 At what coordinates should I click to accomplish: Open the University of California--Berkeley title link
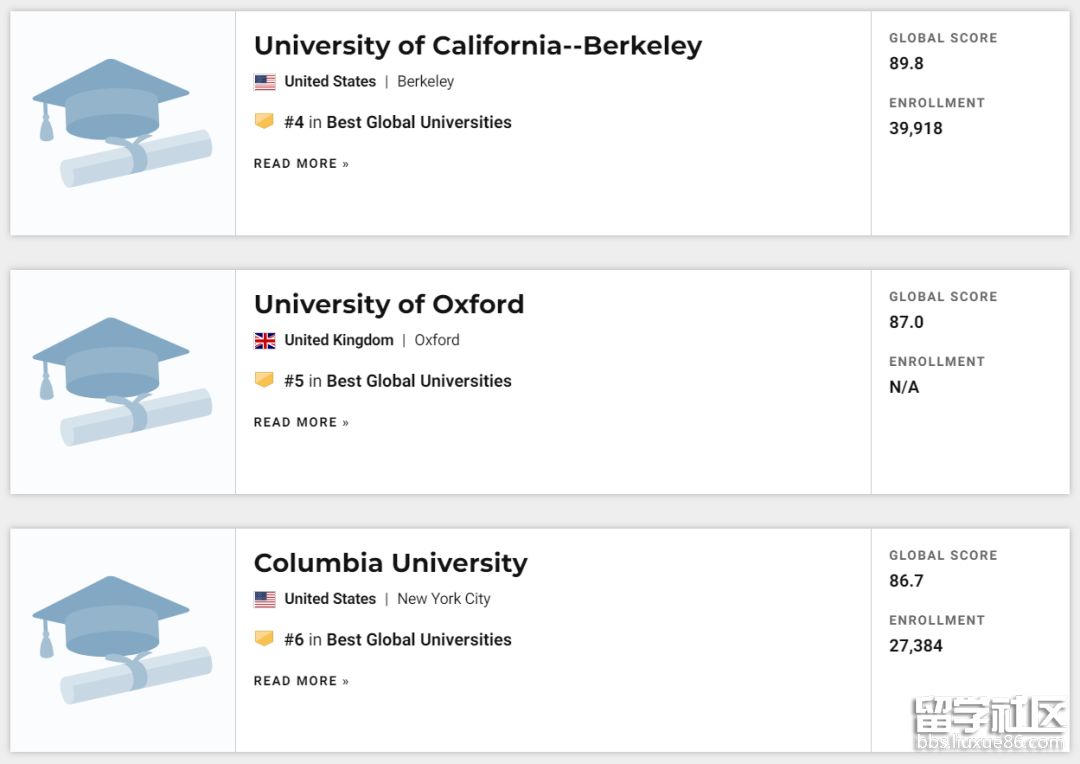478,46
